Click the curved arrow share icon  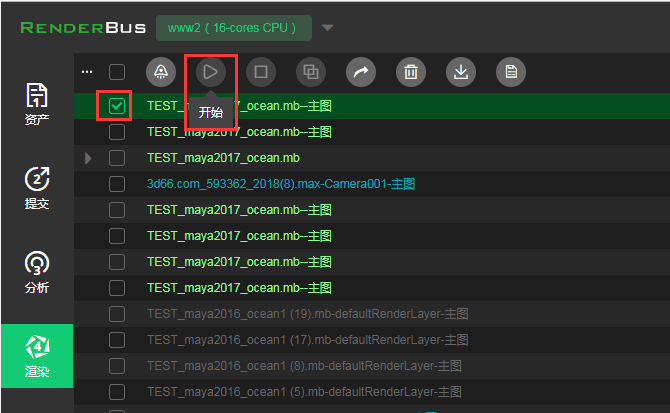click(361, 72)
